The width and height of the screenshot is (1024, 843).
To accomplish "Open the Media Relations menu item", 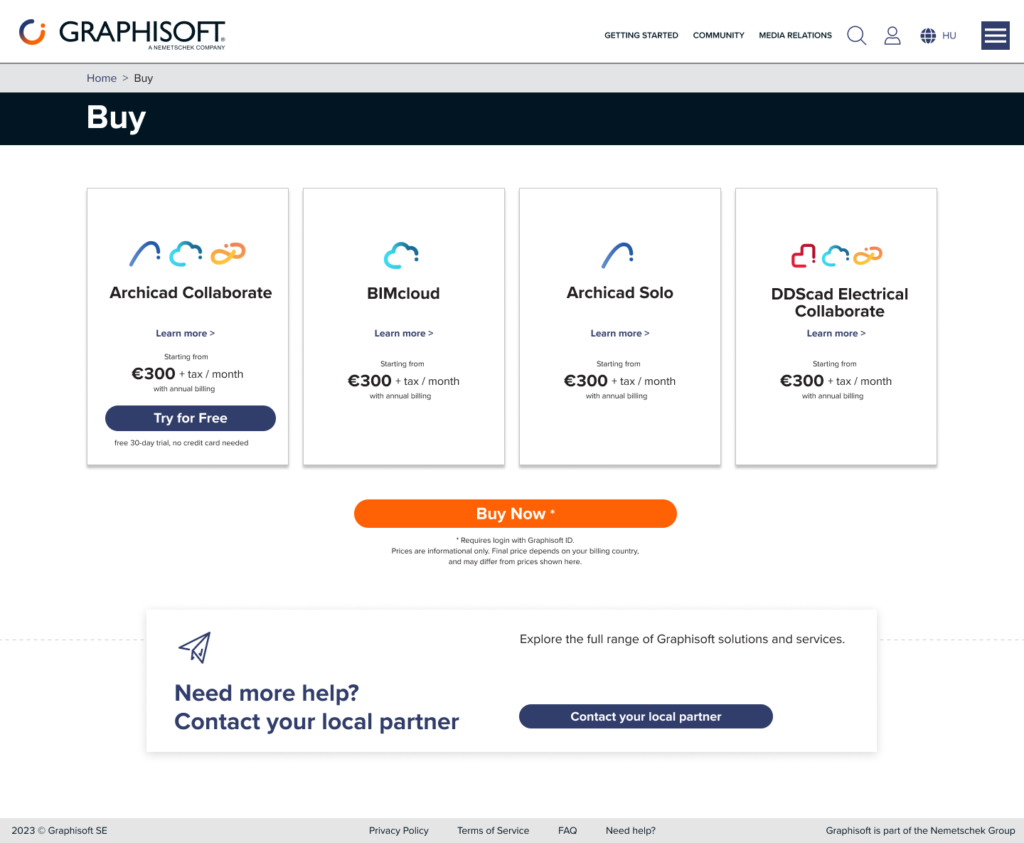I will point(795,35).
